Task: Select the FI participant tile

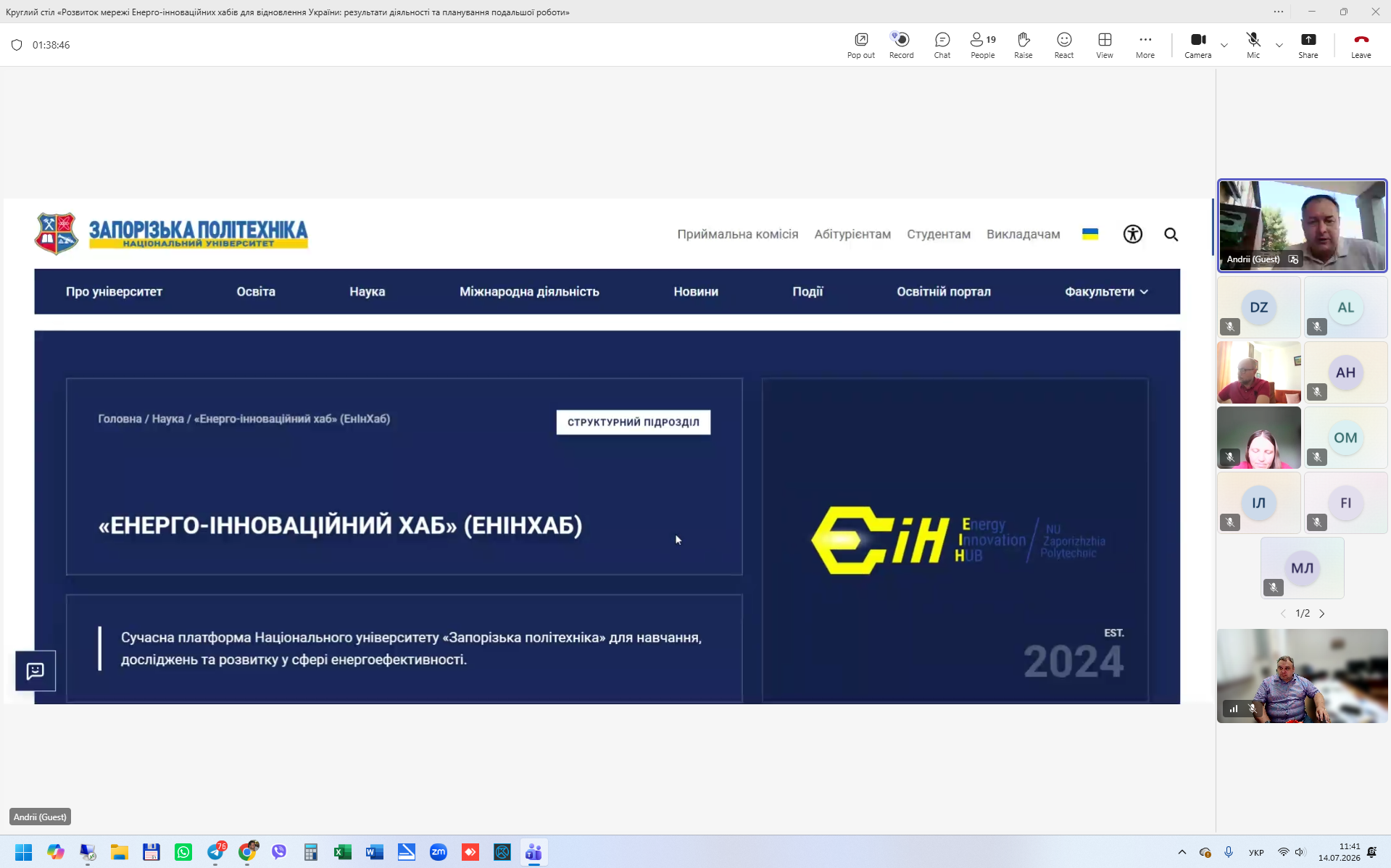Action: click(1345, 503)
